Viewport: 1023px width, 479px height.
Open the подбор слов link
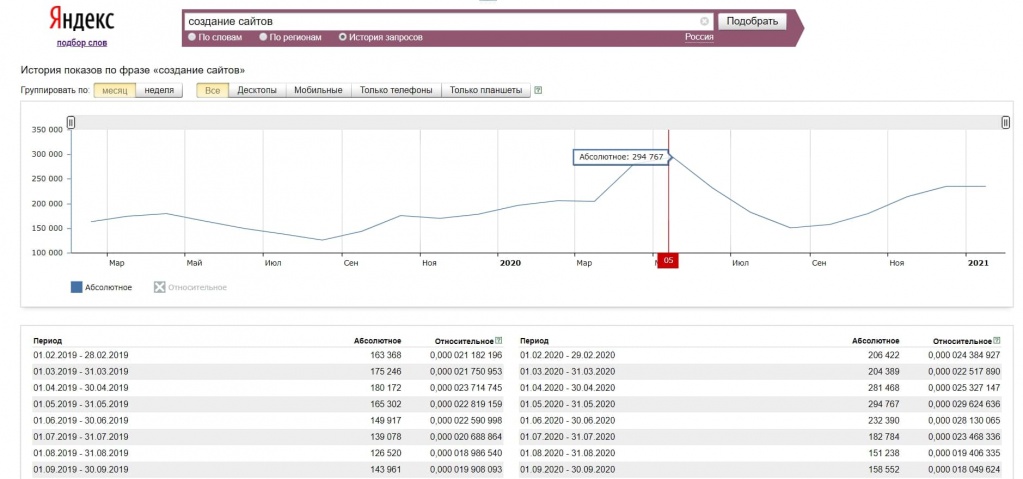pyautogui.click(x=82, y=43)
